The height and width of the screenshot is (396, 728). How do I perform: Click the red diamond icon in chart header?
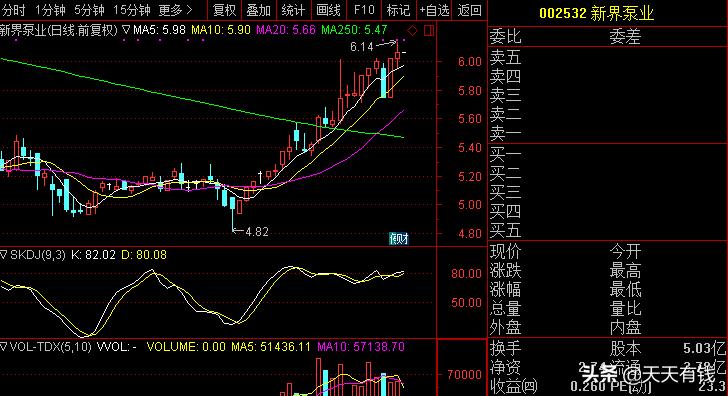tap(412, 31)
